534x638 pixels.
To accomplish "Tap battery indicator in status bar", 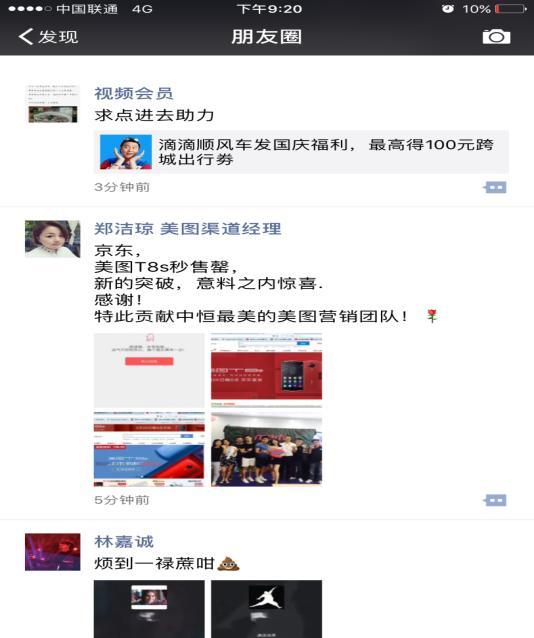I will [x=511, y=9].
